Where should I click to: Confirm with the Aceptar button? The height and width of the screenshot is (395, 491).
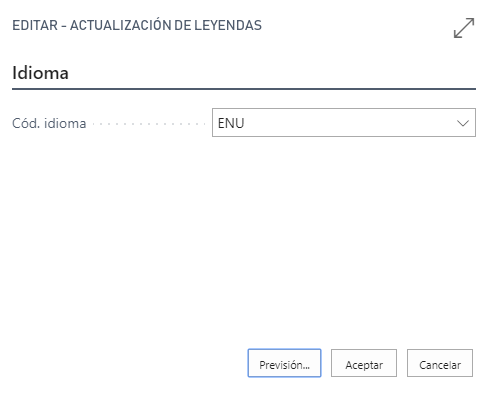364,363
